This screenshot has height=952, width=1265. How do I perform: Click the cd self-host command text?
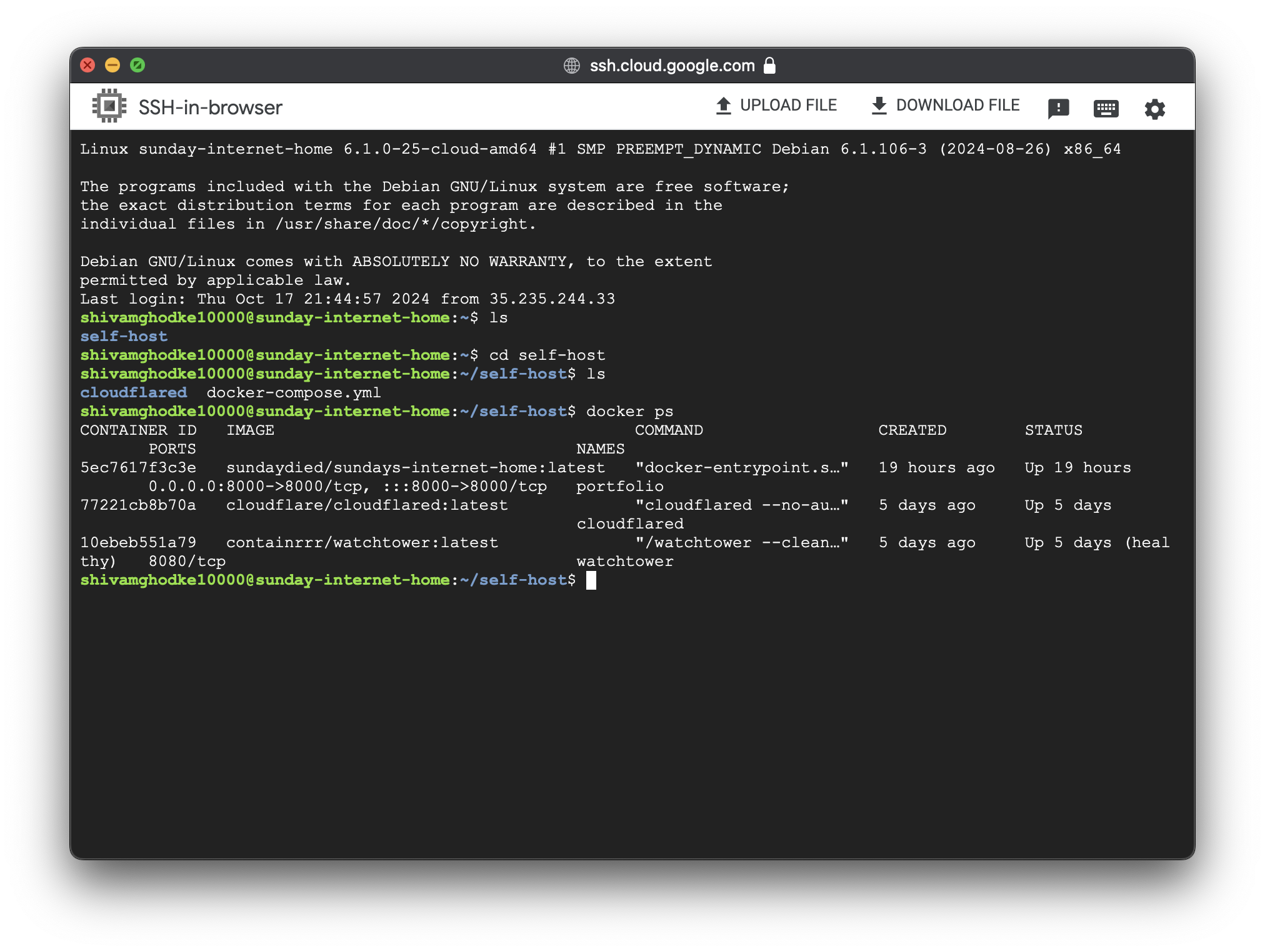coord(547,355)
